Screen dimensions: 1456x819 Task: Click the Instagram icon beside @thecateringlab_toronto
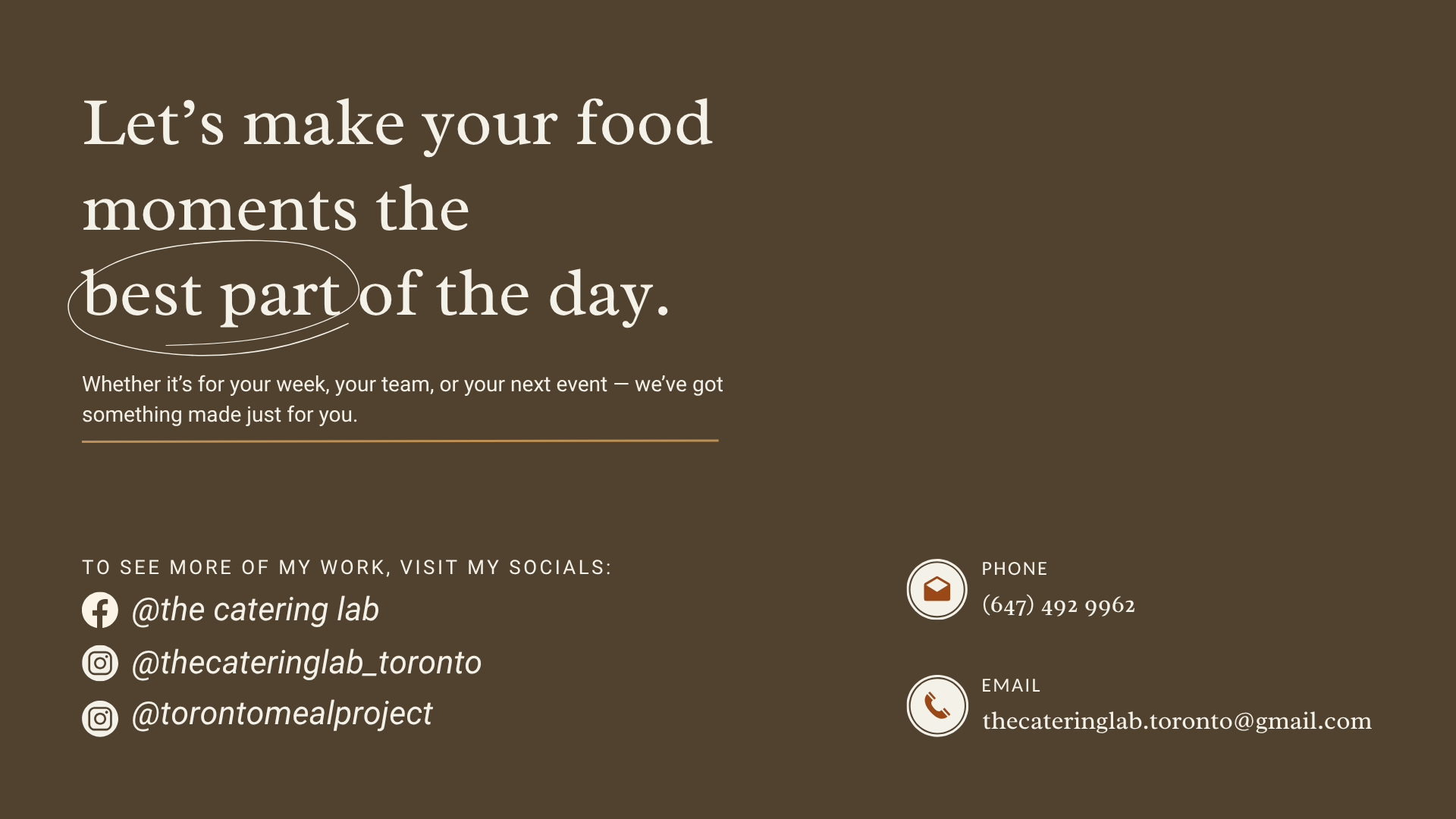(100, 663)
